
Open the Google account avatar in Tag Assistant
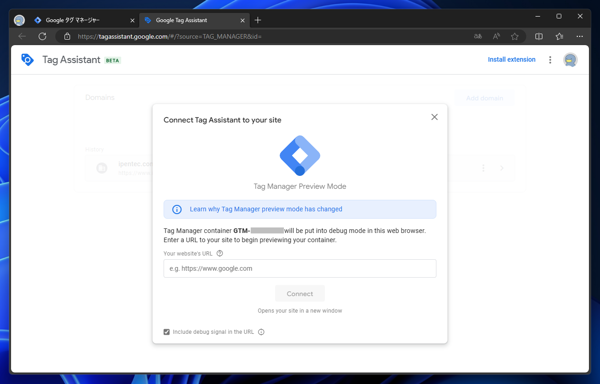[570, 60]
